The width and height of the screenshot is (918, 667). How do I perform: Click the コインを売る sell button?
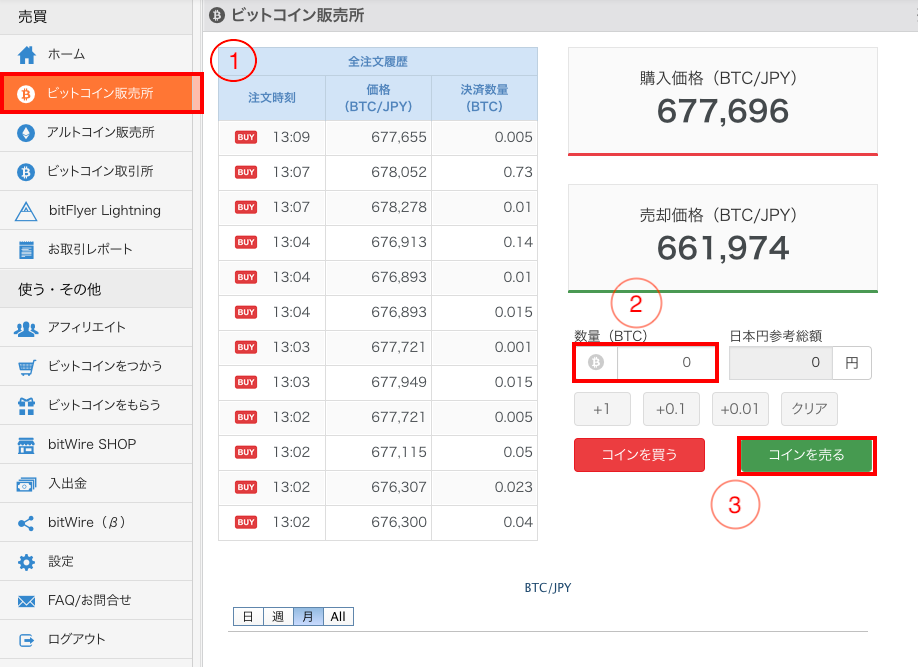coord(807,455)
